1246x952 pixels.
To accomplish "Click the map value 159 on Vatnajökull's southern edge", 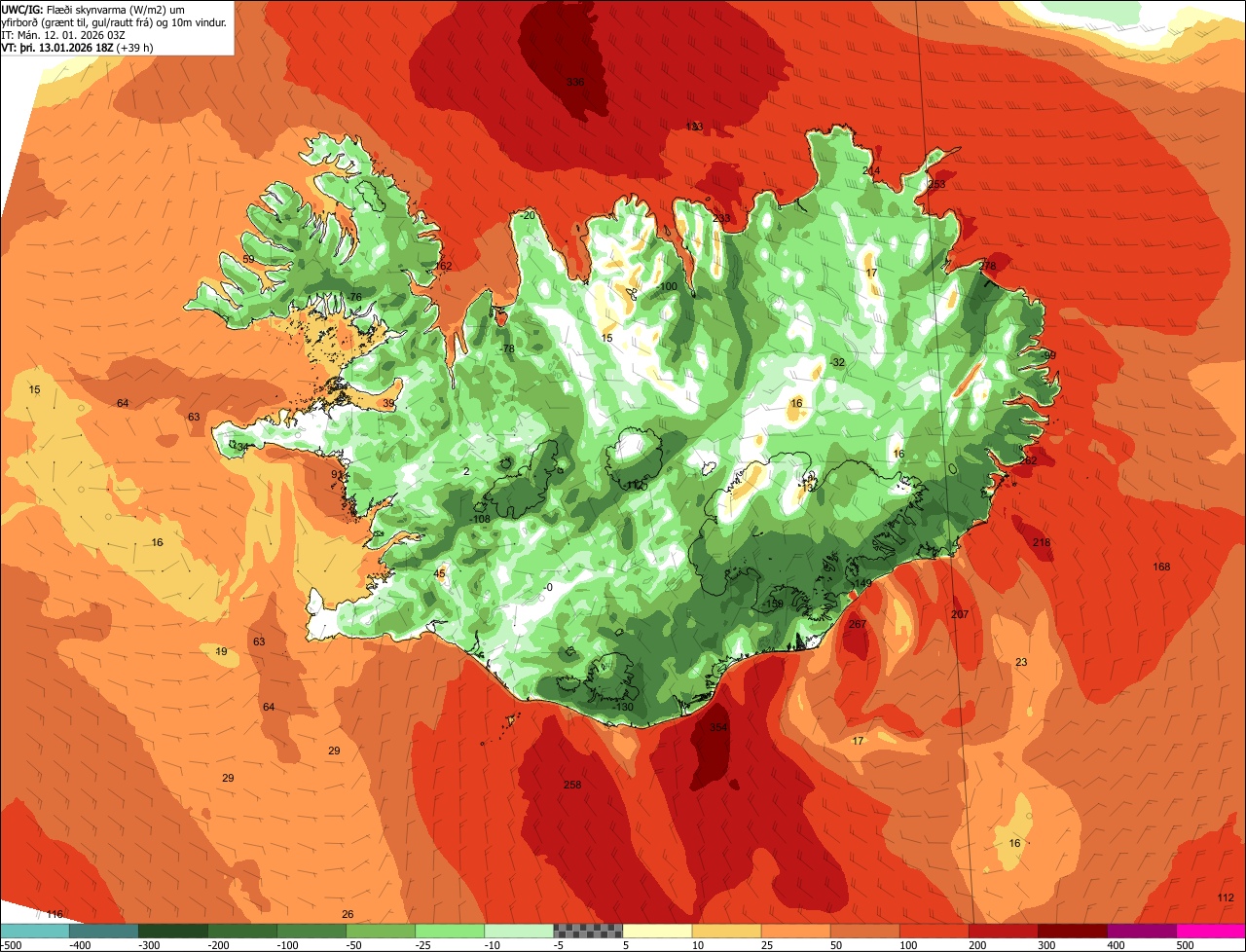I will pyautogui.click(x=775, y=604).
